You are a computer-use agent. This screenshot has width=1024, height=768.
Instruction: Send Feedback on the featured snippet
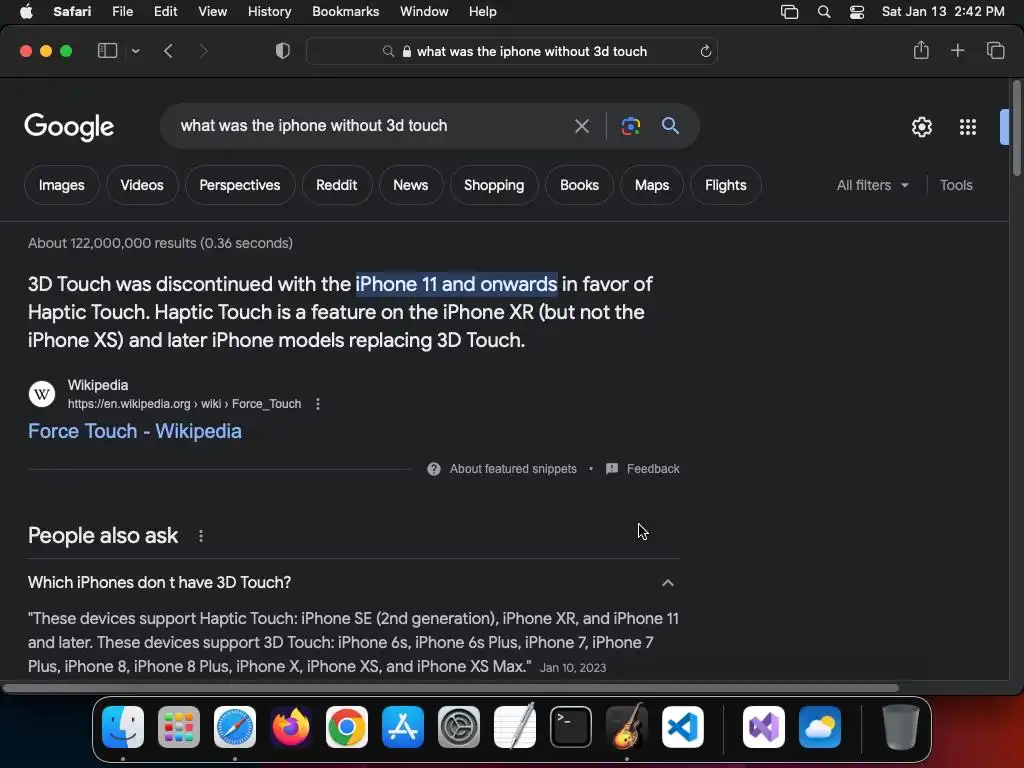pos(643,469)
